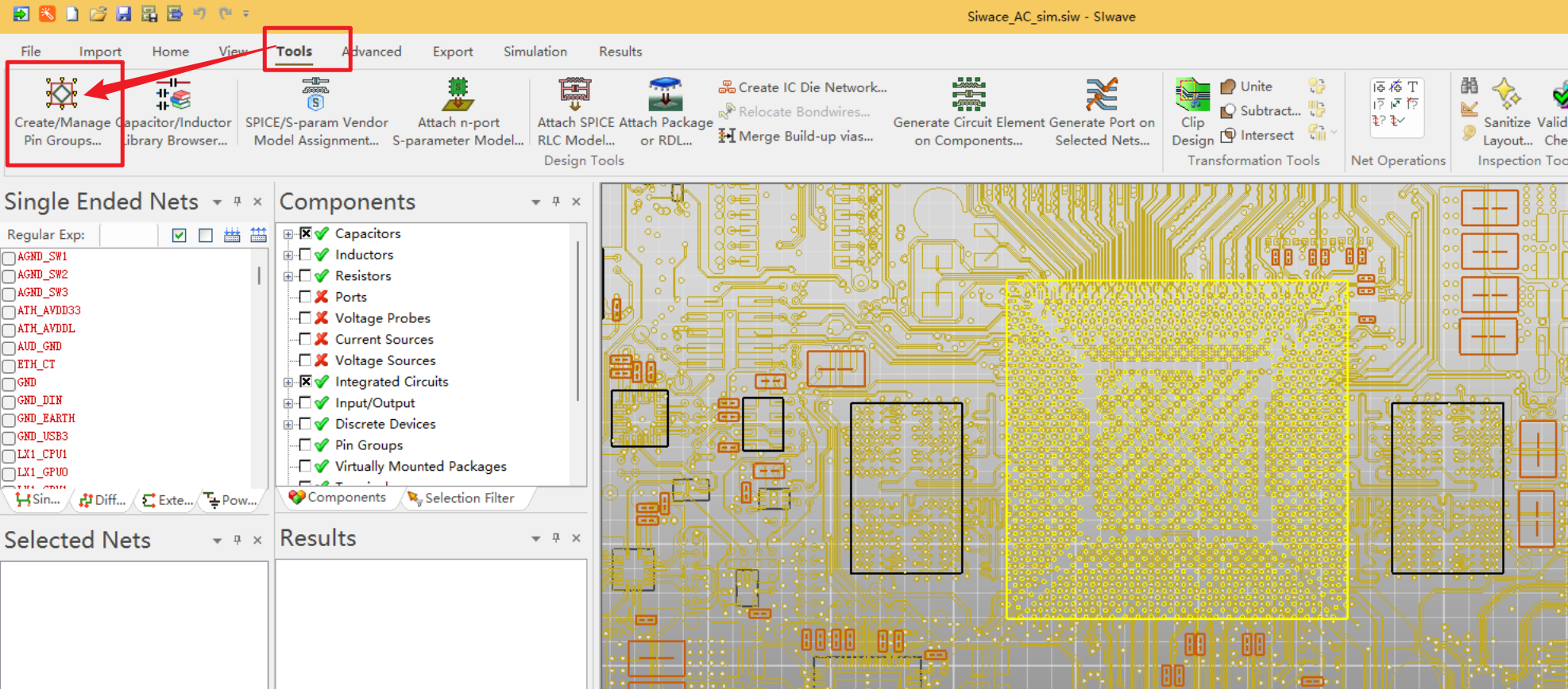
Task: Toggle the AGND_SW1 net checkbox
Action: point(9,258)
